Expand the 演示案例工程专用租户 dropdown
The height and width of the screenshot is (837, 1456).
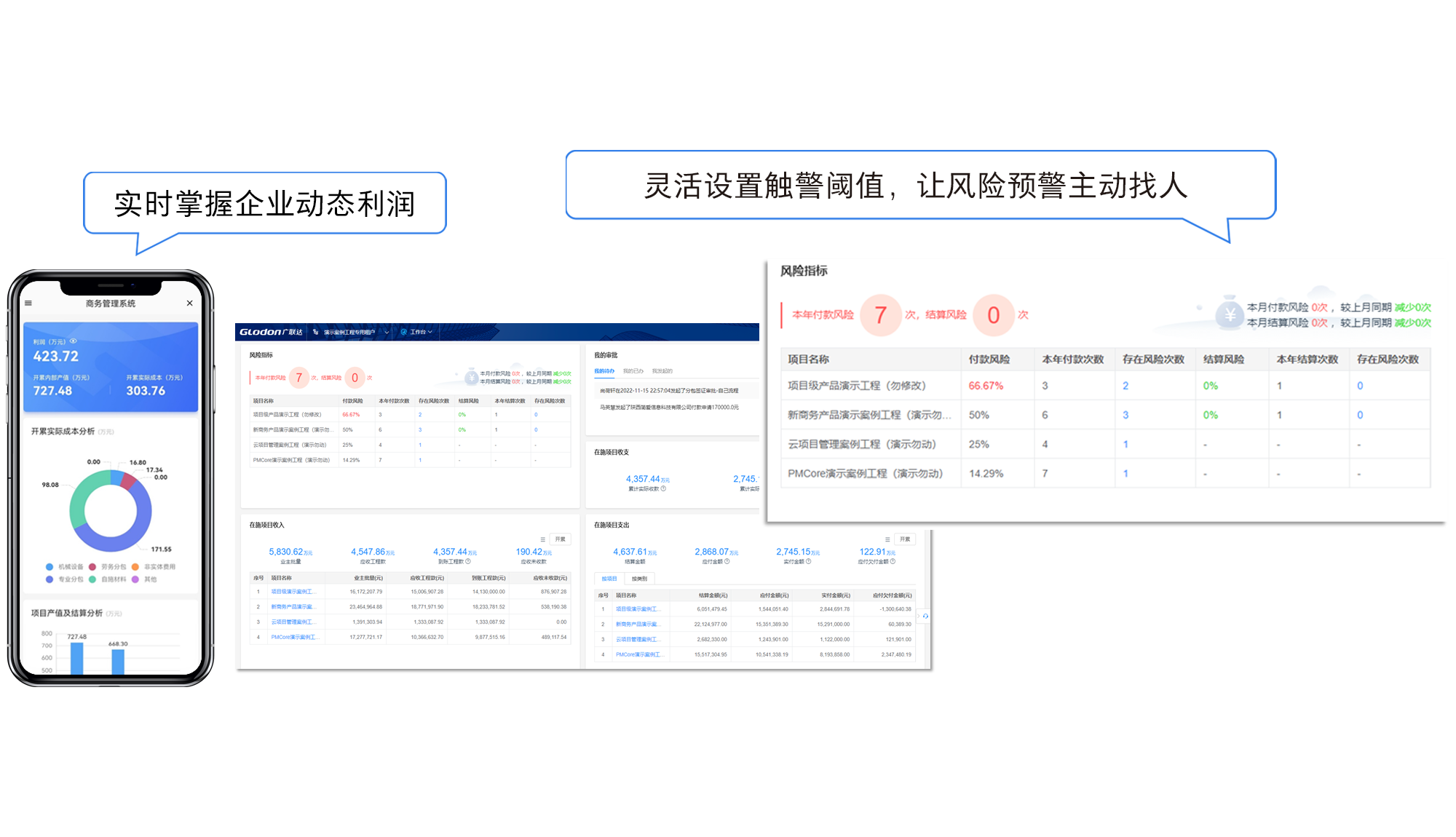coord(353,332)
